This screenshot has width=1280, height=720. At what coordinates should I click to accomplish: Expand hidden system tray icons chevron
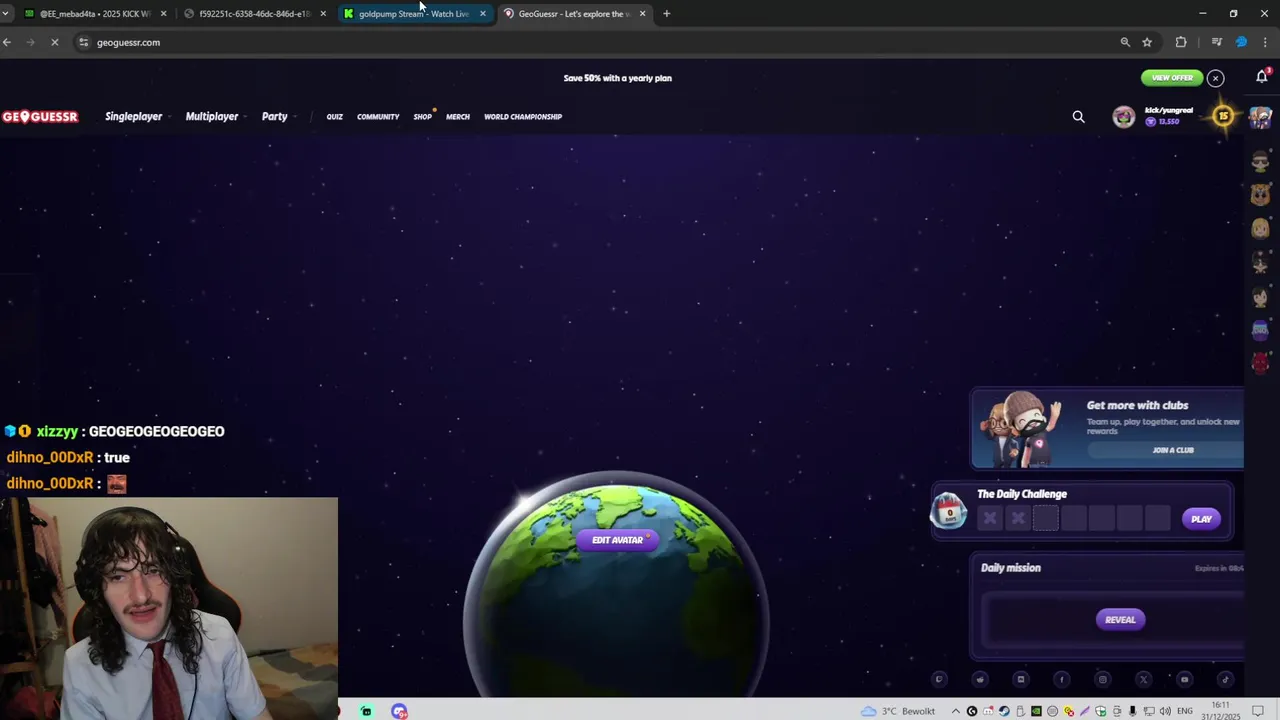point(955,711)
